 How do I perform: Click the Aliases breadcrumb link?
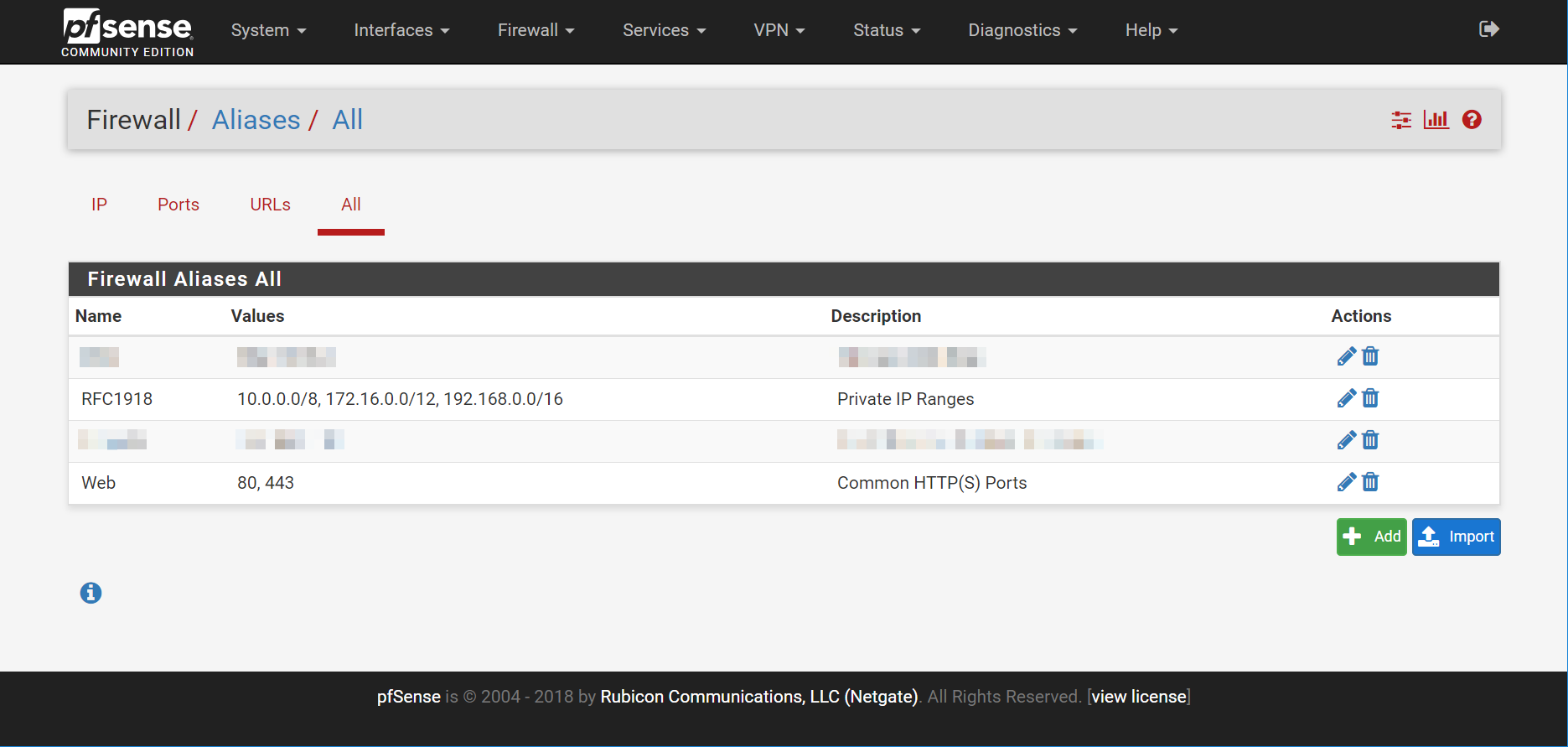coord(256,120)
